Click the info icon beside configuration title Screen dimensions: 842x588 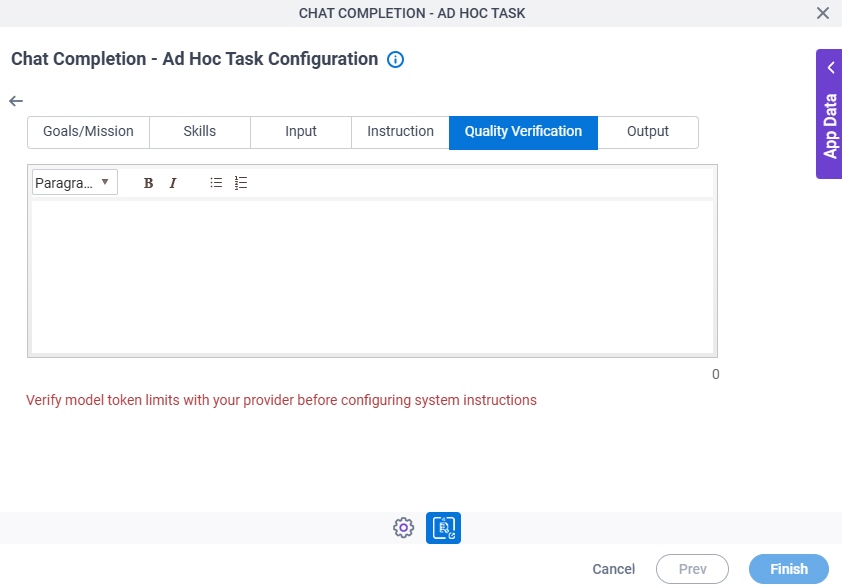coord(395,60)
